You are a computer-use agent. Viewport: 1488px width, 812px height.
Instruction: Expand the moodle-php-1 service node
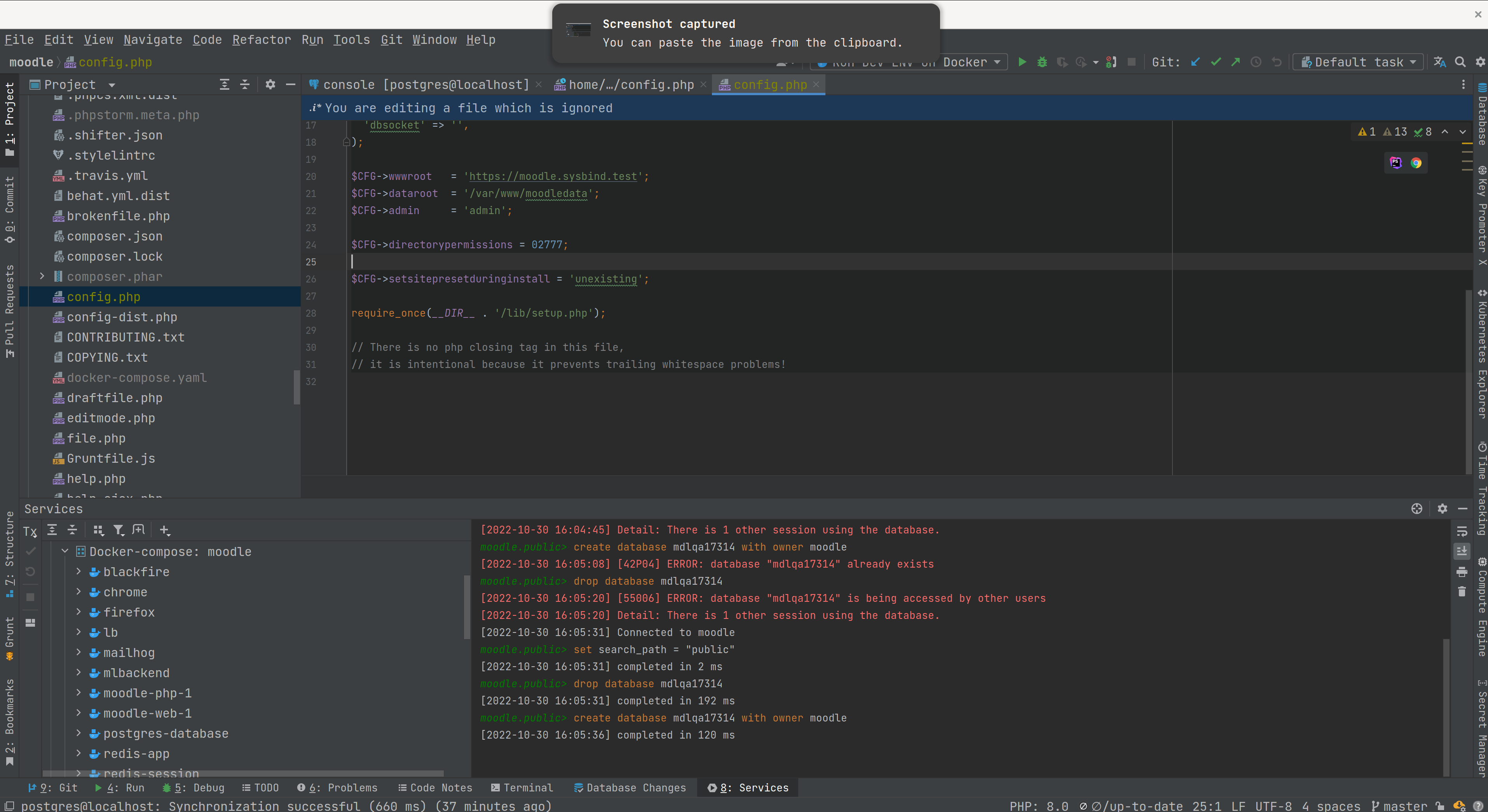(79, 693)
